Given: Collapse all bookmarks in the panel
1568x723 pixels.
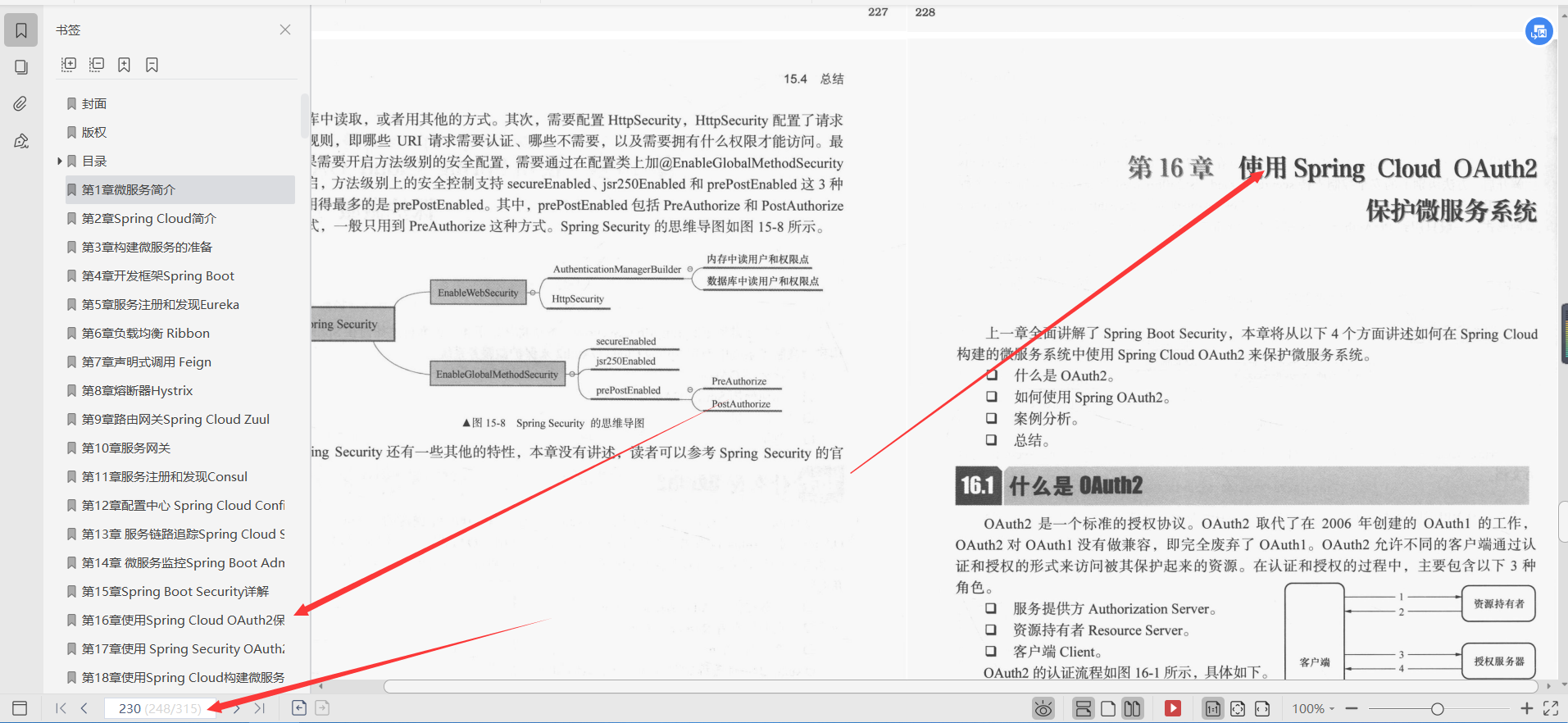Looking at the screenshot, I should (97, 64).
